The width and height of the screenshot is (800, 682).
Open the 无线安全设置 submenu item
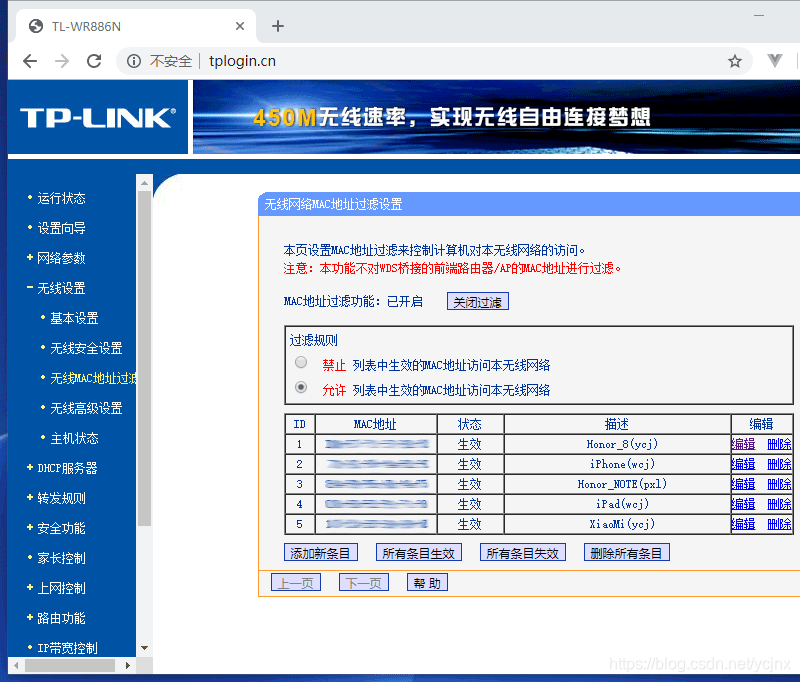(x=86, y=348)
